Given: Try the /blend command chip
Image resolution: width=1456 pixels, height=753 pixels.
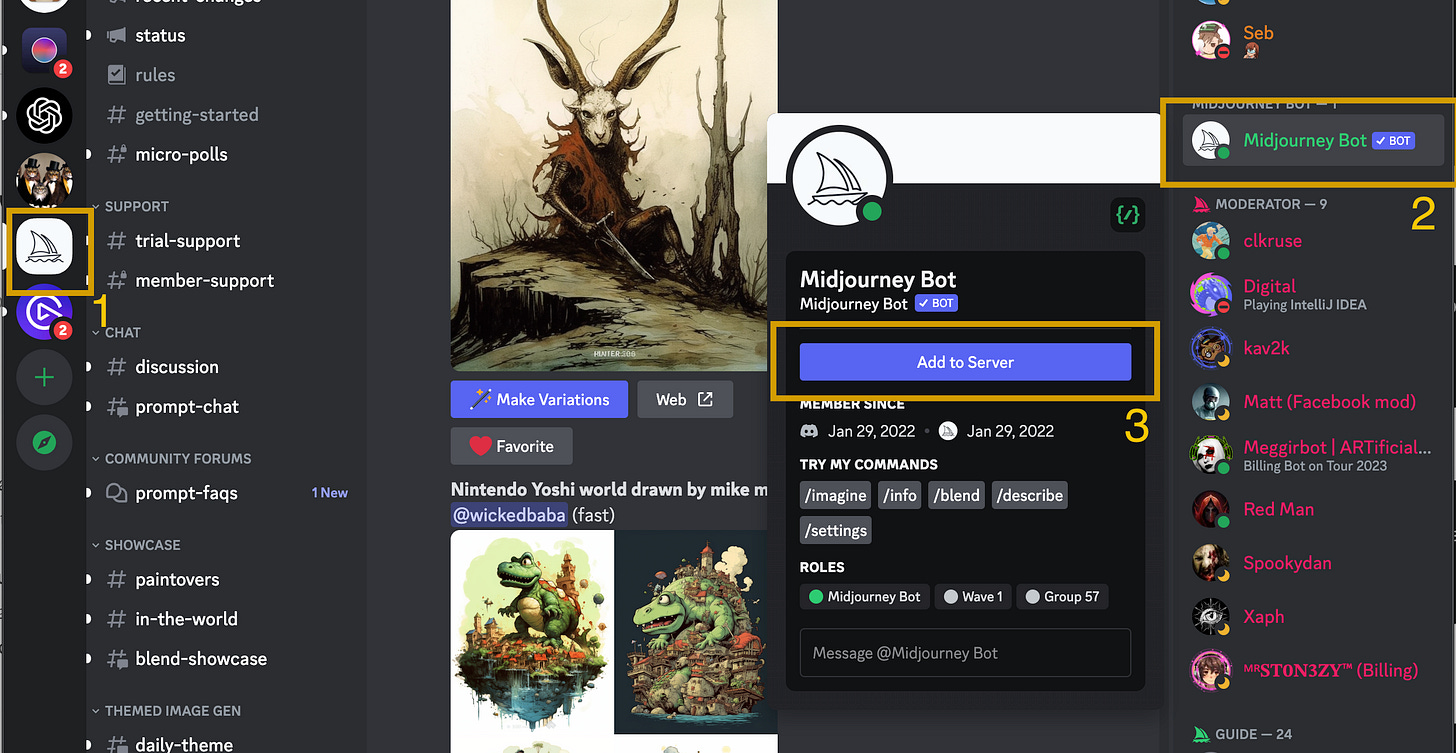Looking at the screenshot, I should click(958, 495).
